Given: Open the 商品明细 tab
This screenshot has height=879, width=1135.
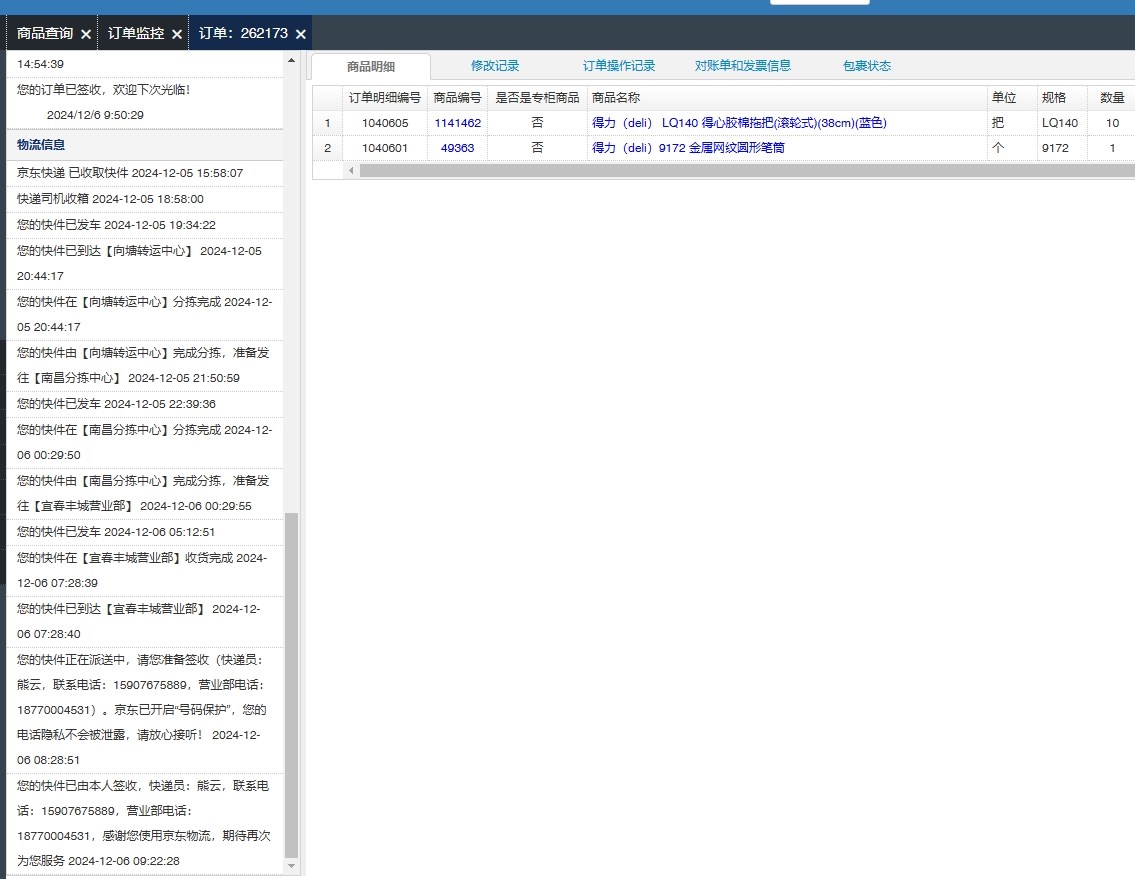Looking at the screenshot, I should click(371, 67).
